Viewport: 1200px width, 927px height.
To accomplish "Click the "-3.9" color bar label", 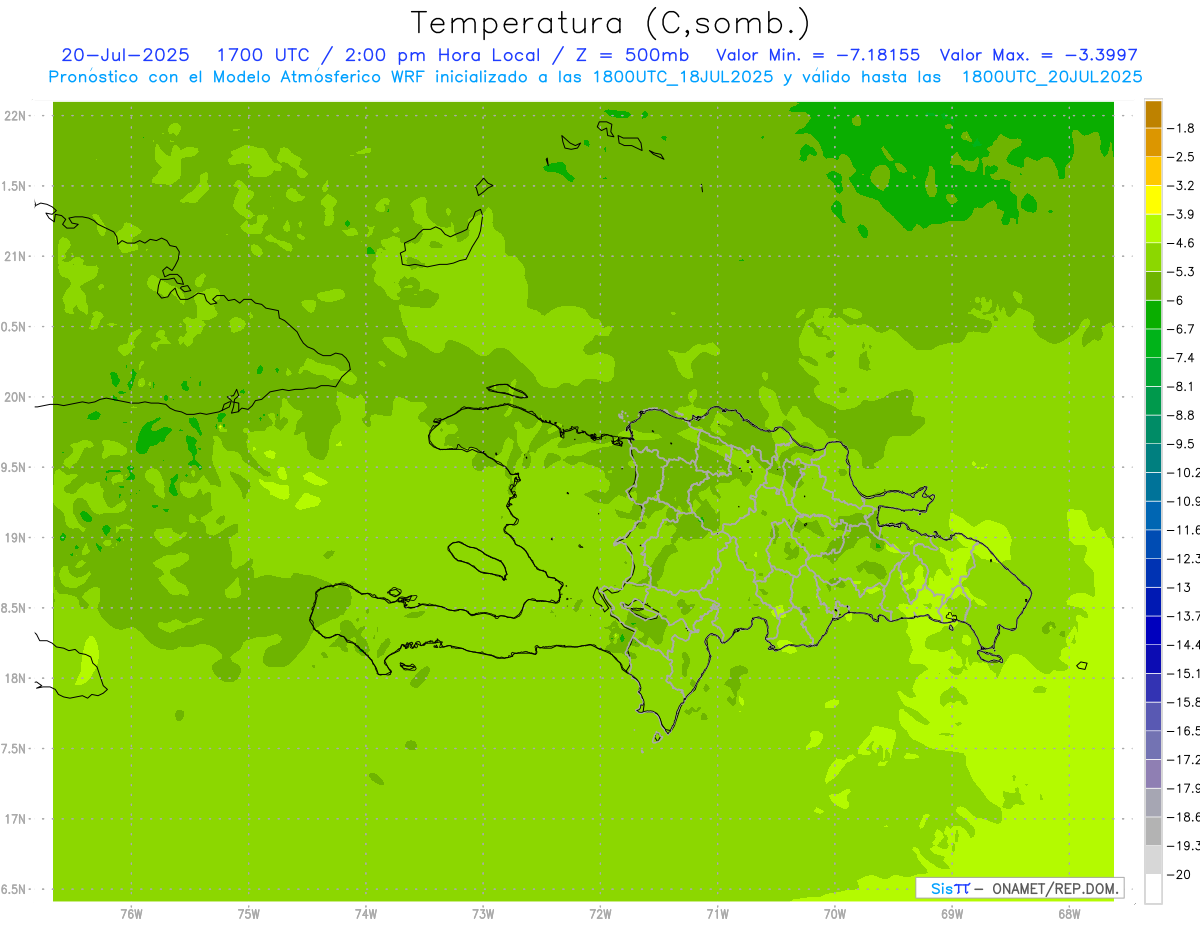I will (1181, 214).
